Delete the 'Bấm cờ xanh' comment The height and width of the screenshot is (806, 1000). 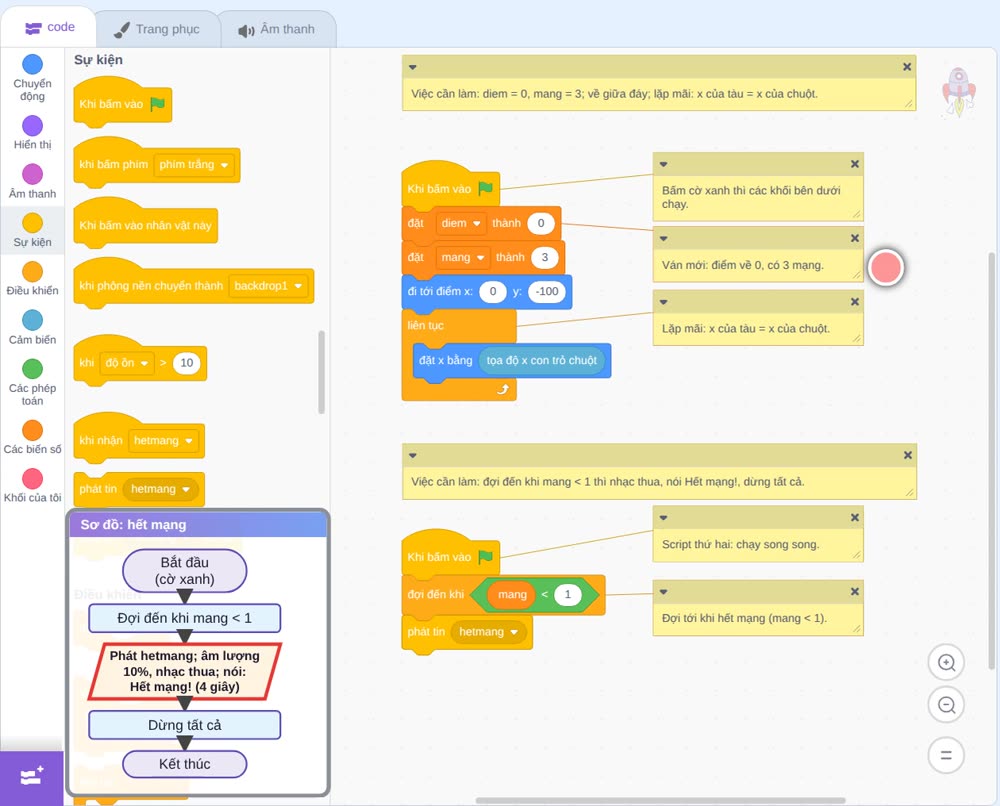pos(855,165)
